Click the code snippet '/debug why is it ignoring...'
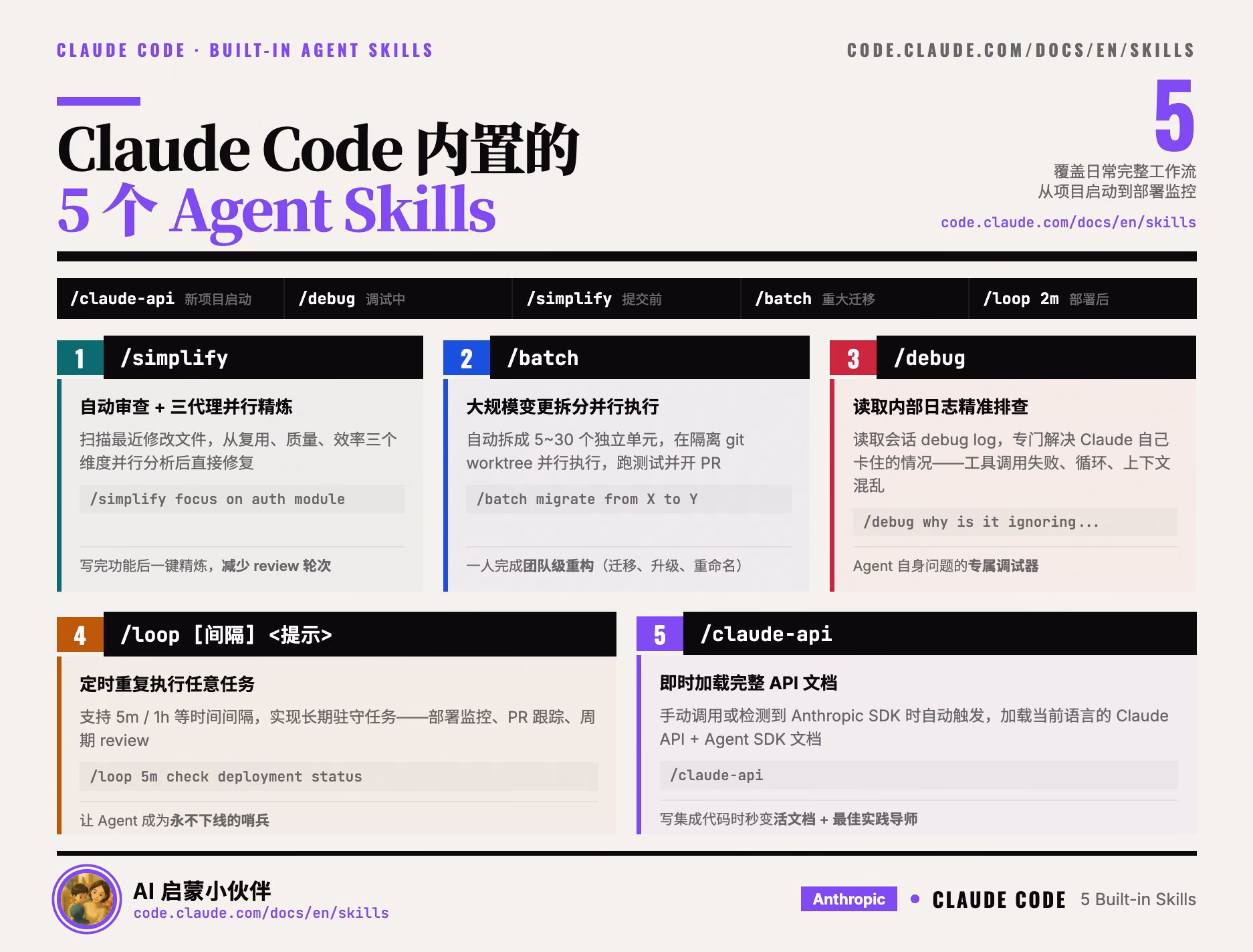Image resolution: width=1253 pixels, height=952 pixels. 1015,522
